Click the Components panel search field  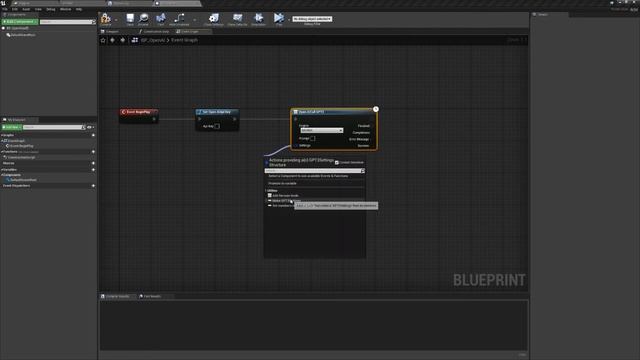coord(67,22)
